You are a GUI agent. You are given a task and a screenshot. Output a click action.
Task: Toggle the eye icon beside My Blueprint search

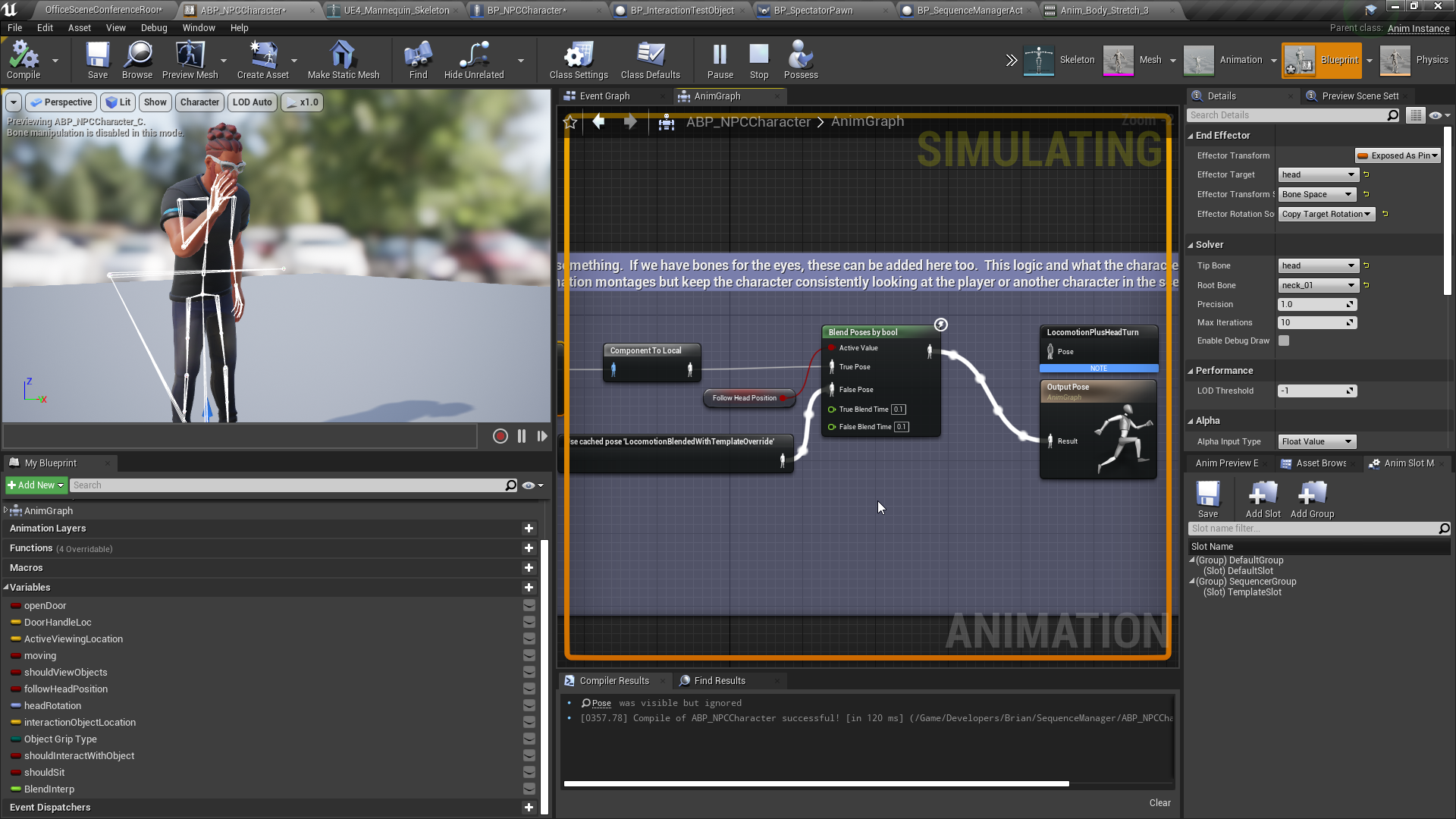[x=529, y=485]
